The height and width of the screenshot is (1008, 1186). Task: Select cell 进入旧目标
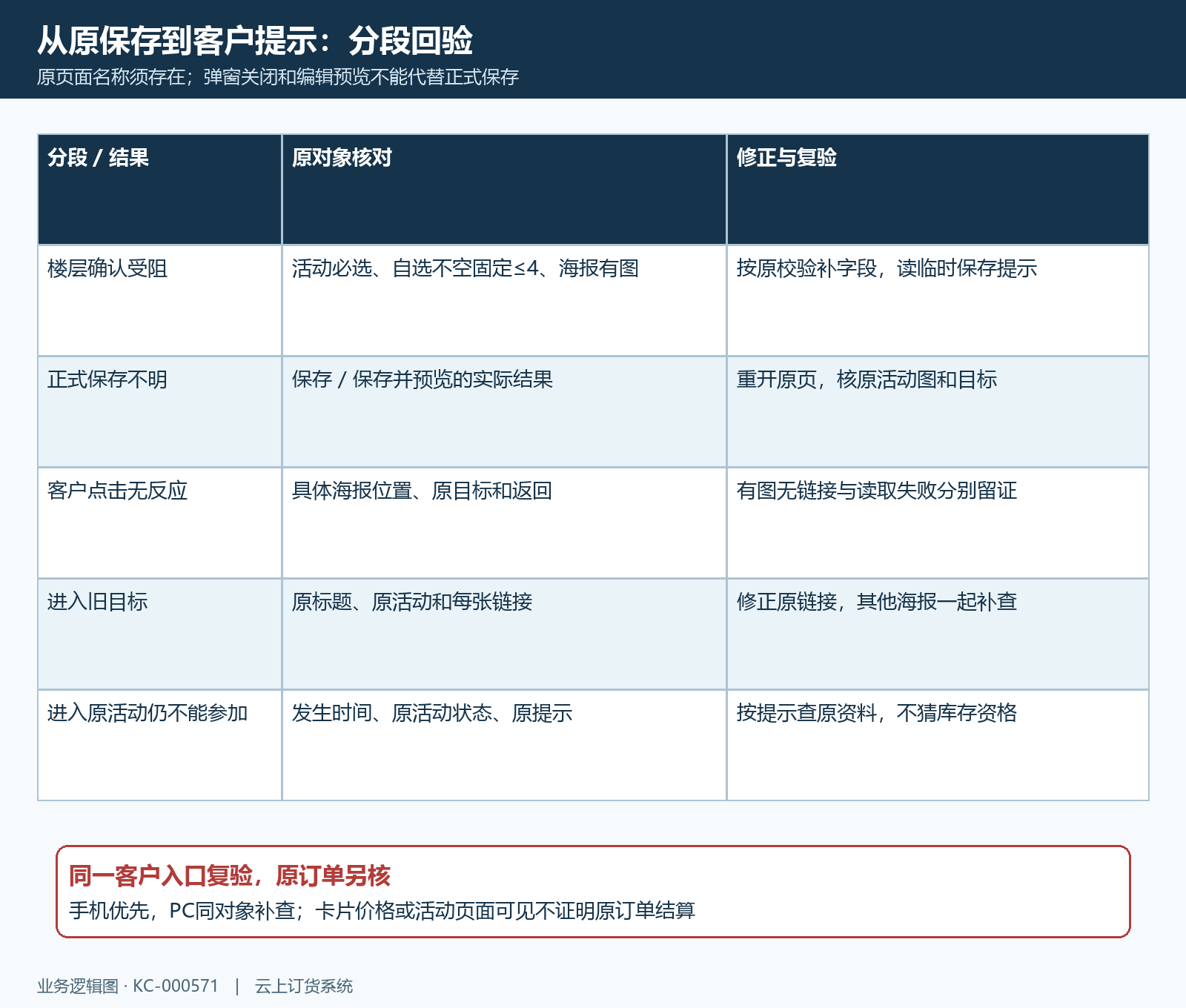(159, 634)
